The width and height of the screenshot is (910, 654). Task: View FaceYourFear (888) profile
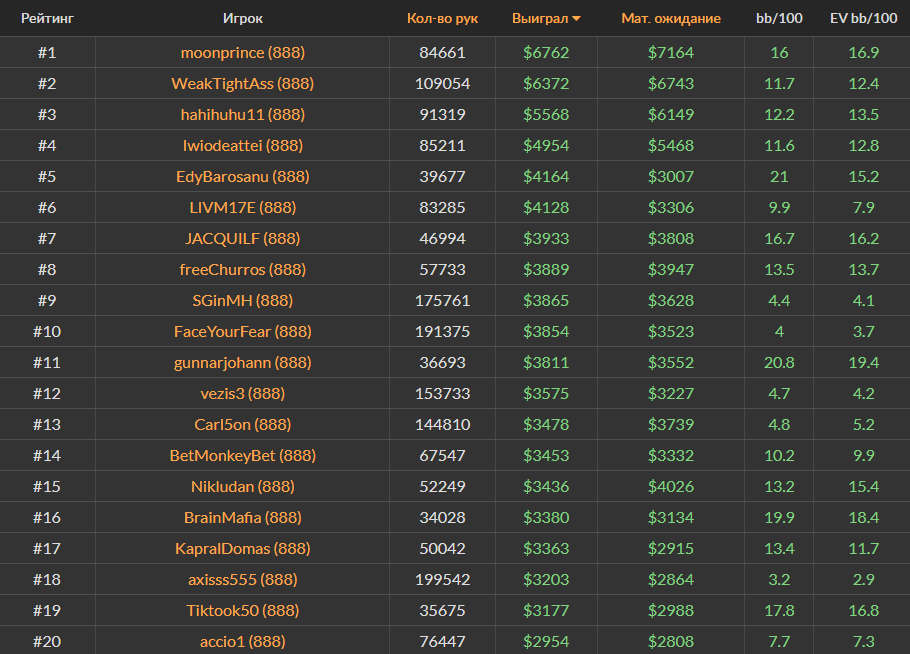243,331
